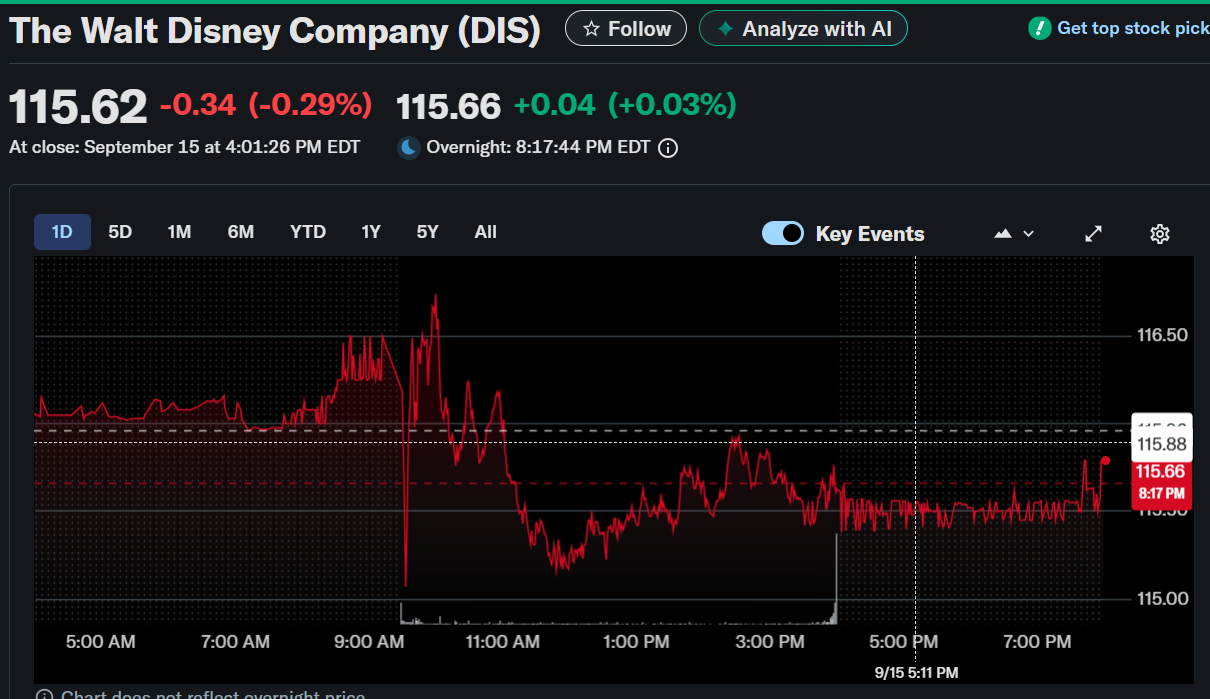Click the 9/15 5:11 PM crosshair time label
Screen dimensions: 1210x699
[916, 672]
